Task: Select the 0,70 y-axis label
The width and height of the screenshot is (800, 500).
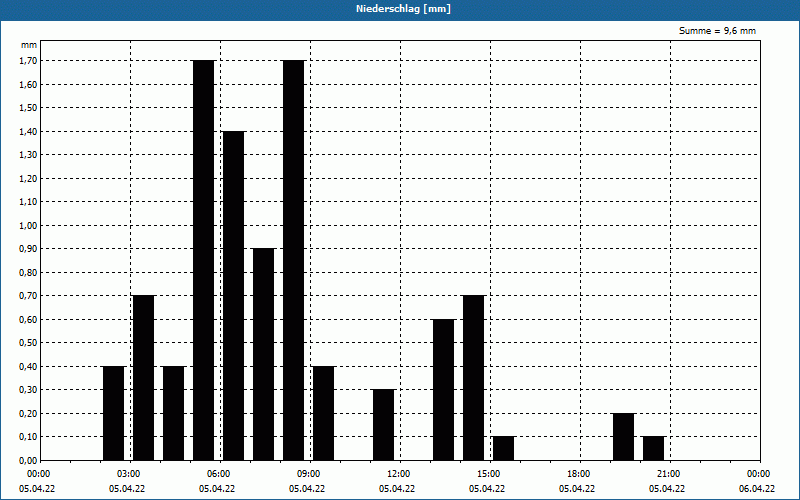Action: (28, 296)
